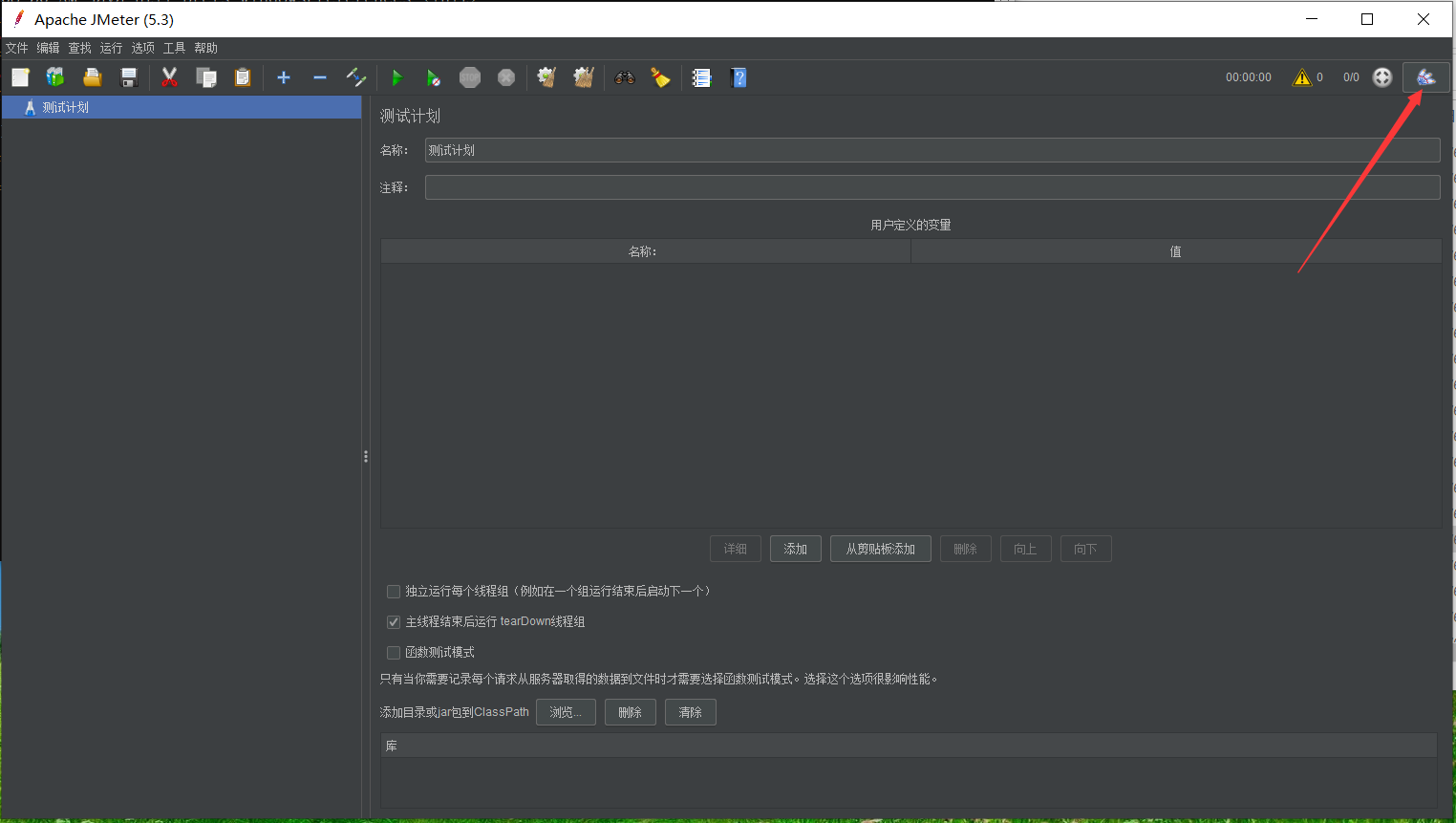This screenshot has height=823, width=1456.
Task: Clear all results with double broom icon
Action: pos(584,77)
